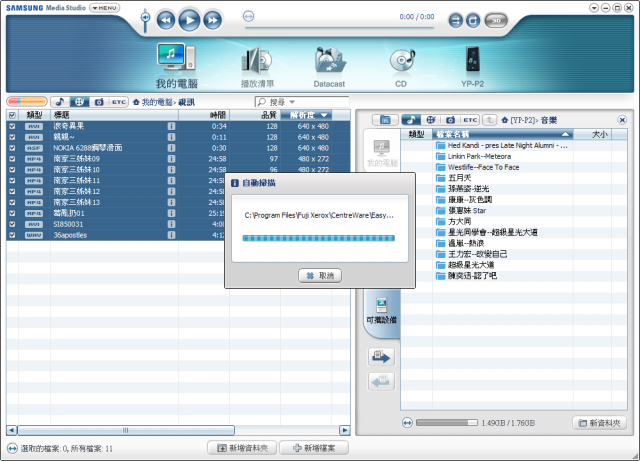Play the current media
The image size is (640, 461).
coord(189,20)
